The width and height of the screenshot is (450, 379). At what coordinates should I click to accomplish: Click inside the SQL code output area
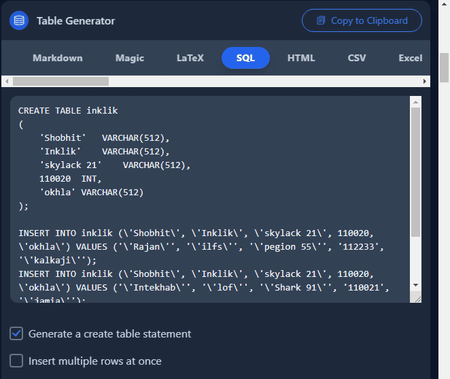(x=210, y=199)
